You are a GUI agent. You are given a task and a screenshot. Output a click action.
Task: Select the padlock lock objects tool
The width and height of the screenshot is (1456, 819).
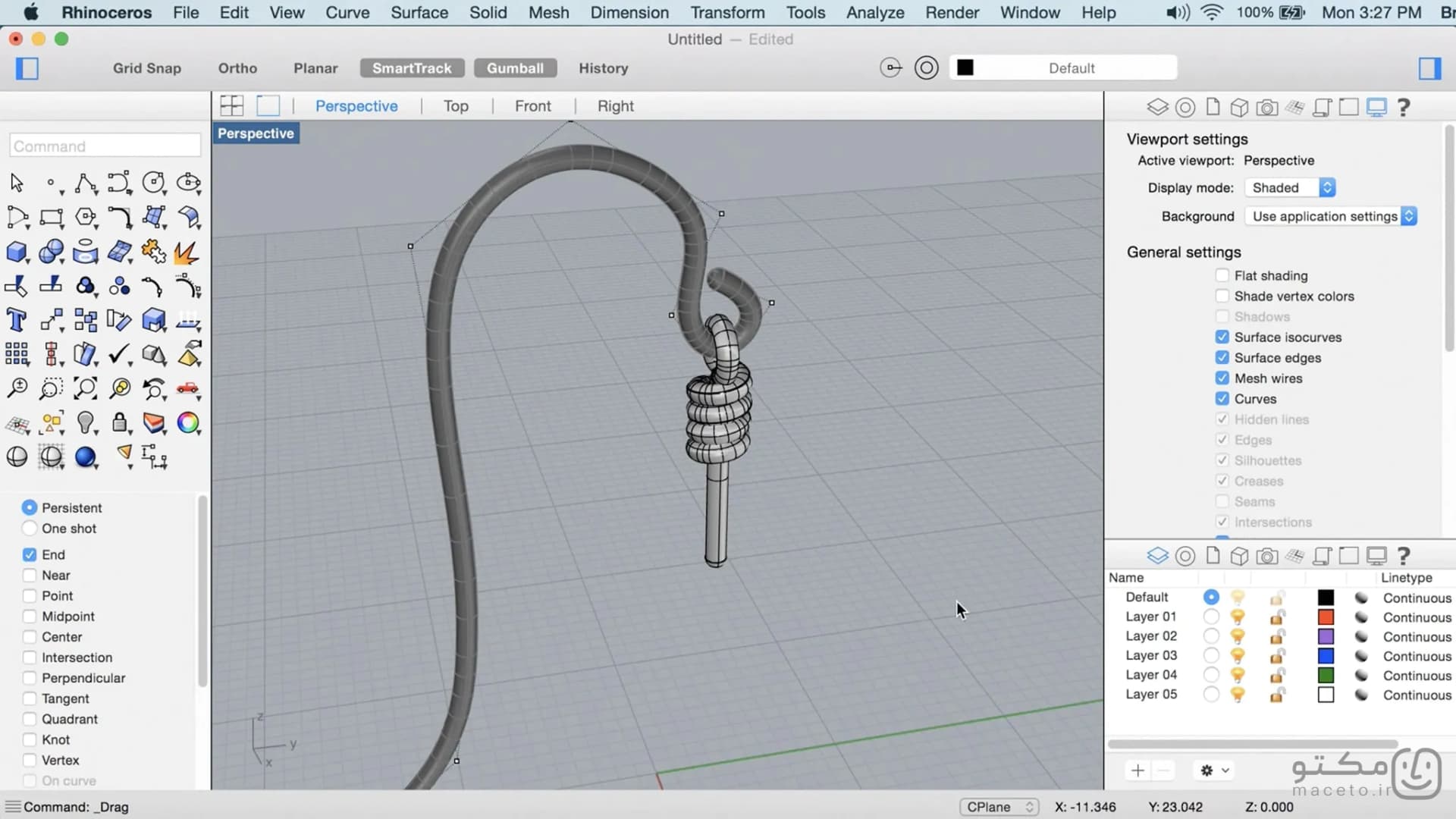pos(119,422)
